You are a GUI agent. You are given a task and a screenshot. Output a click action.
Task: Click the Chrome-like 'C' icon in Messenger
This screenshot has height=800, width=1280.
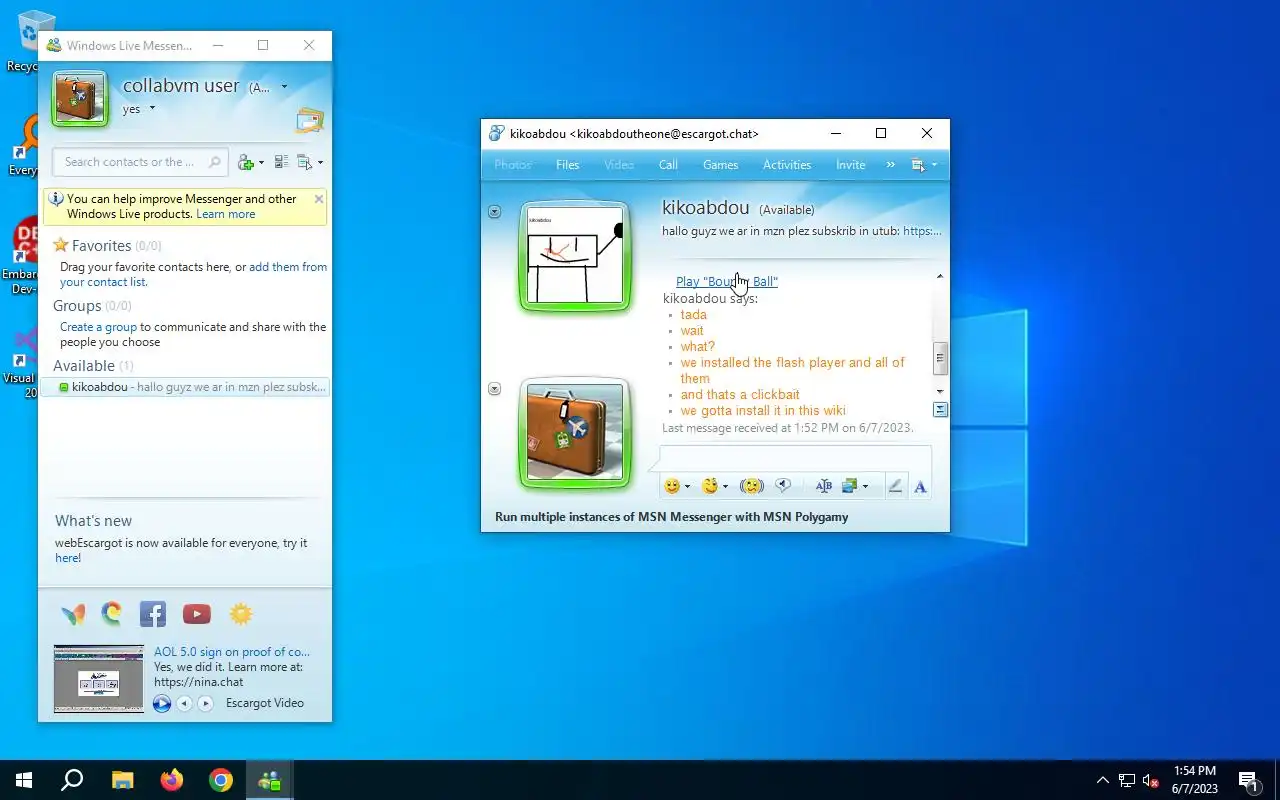(x=112, y=614)
